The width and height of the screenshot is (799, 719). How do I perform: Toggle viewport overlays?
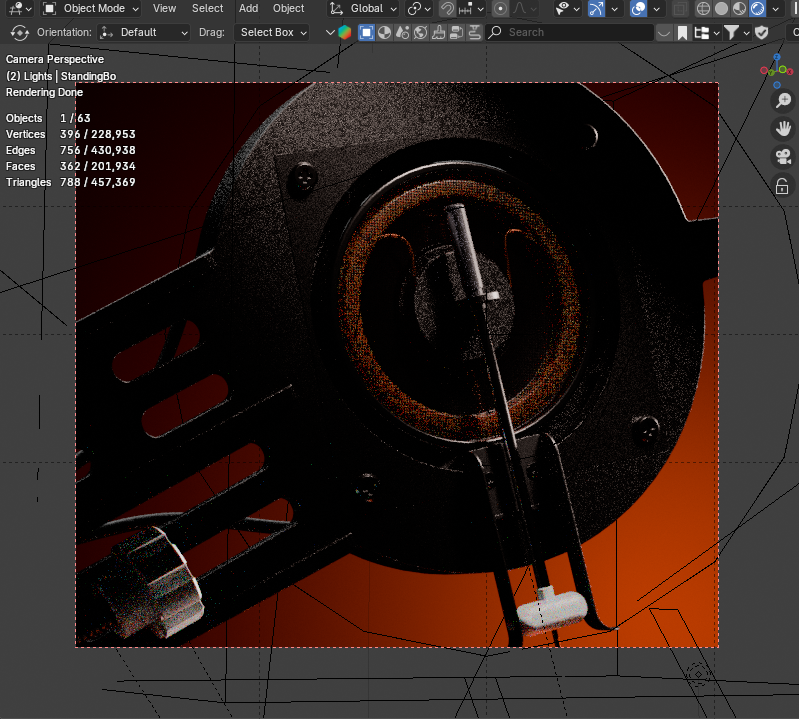(x=638, y=8)
